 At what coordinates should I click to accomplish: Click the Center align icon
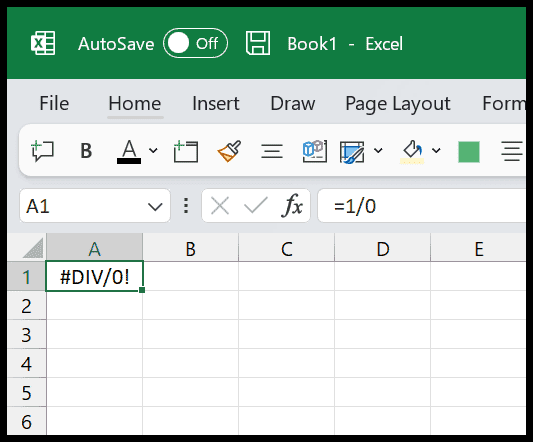(272, 151)
